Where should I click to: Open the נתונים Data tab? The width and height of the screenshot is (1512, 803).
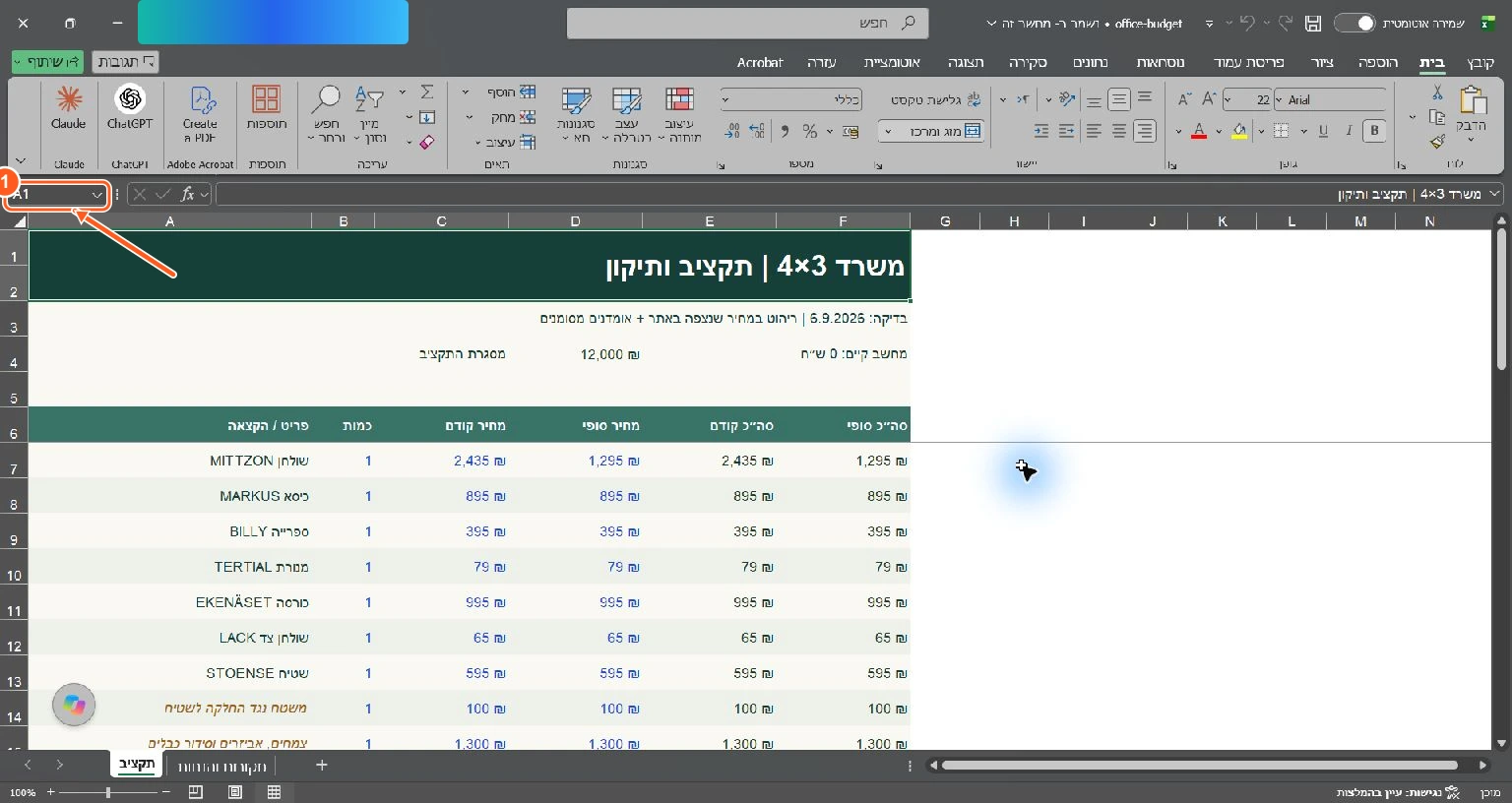pos(1090,62)
